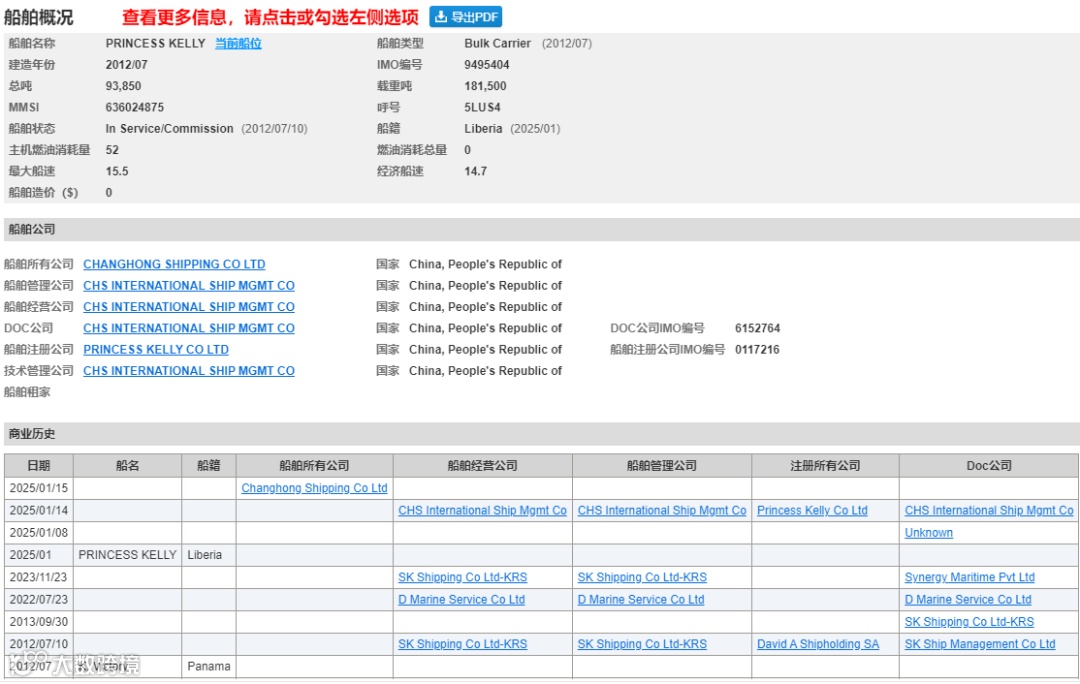
Task: Click the 注册所有公司 column header
Action: [825, 466]
